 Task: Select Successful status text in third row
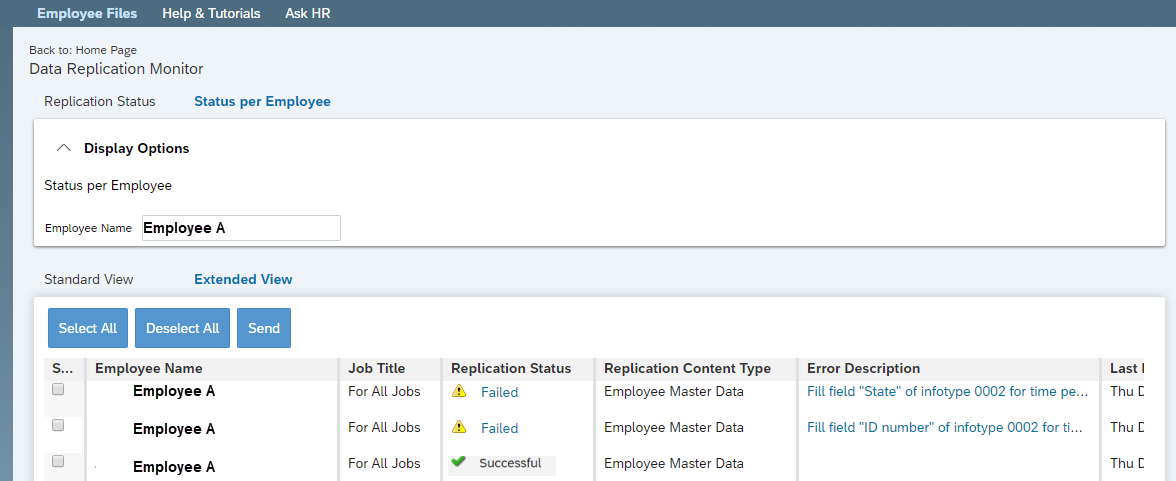[x=510, y=463]
